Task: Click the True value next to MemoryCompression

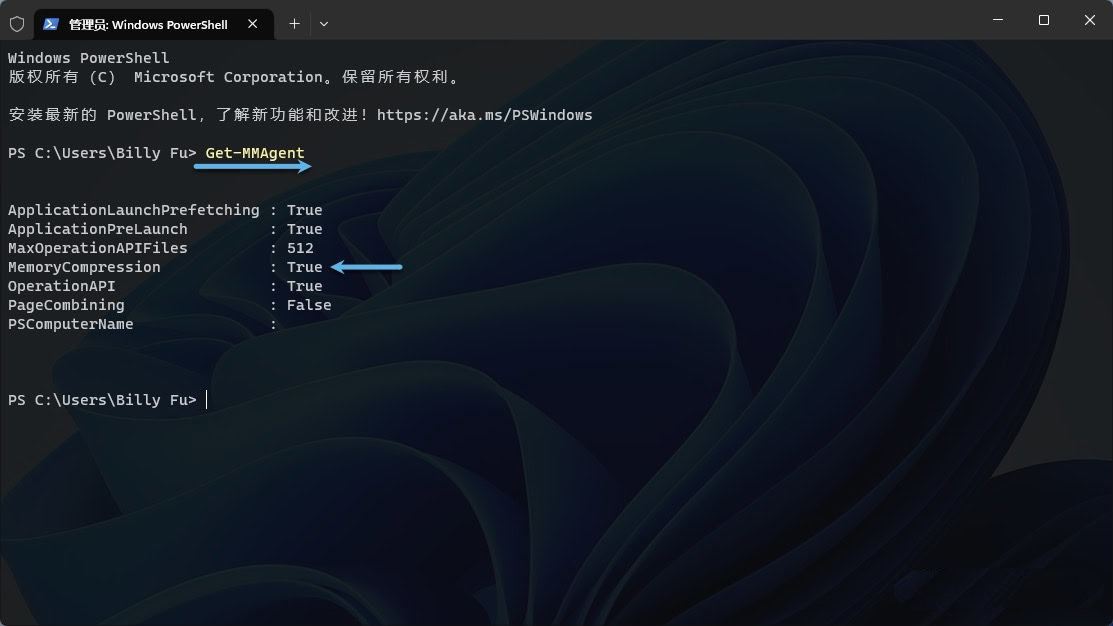Action: (x=305, y=267)
